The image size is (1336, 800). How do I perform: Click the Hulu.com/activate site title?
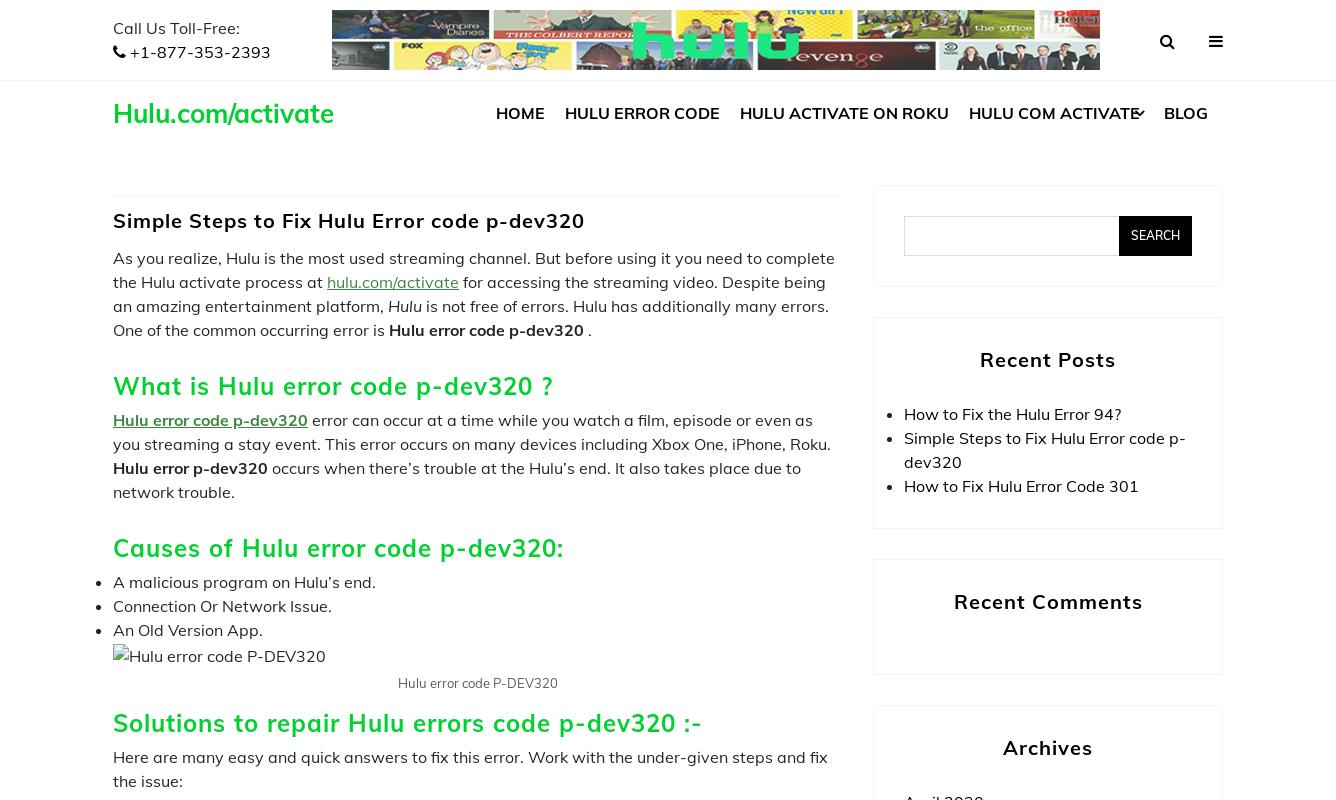(223, 114)
